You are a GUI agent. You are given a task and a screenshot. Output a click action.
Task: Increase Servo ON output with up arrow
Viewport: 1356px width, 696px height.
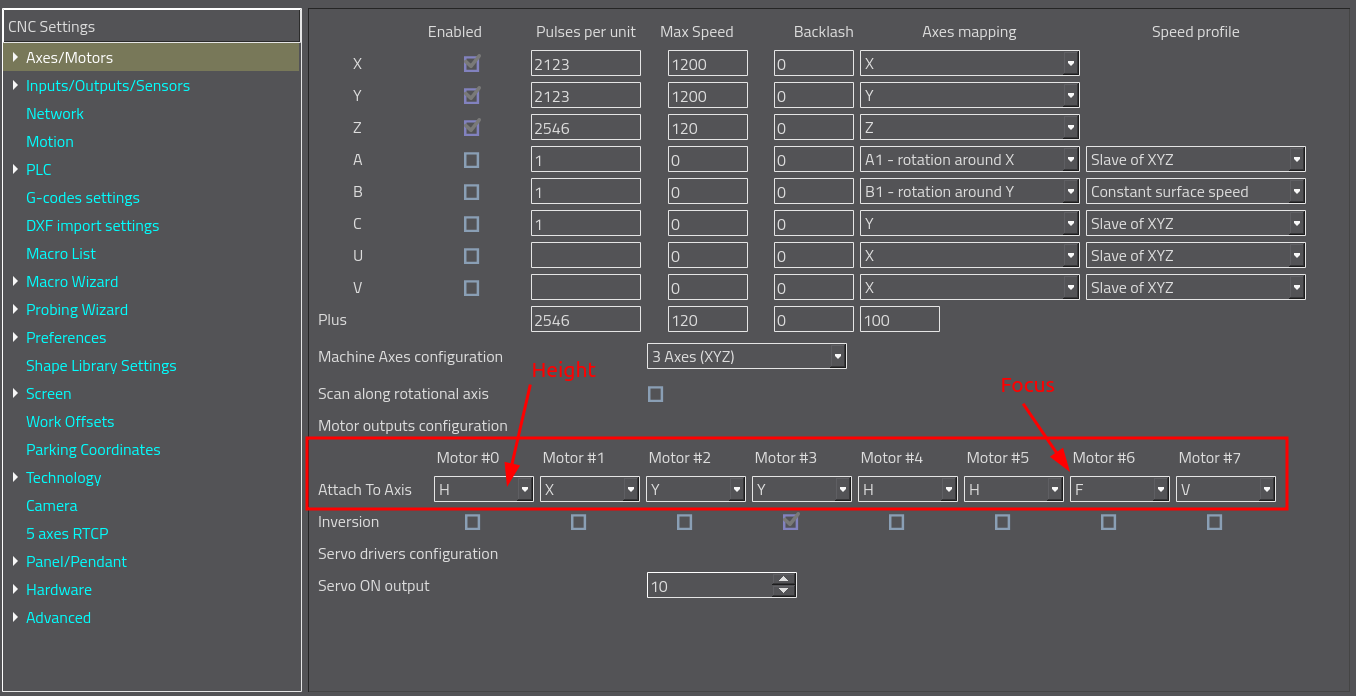click(783, 580)
